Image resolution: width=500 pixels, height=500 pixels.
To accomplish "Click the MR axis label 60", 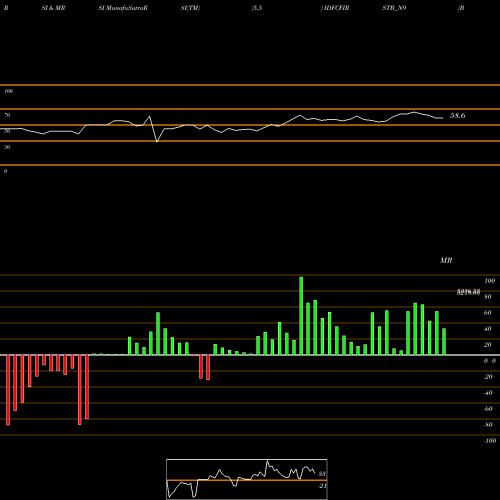I will coord(487,313).
